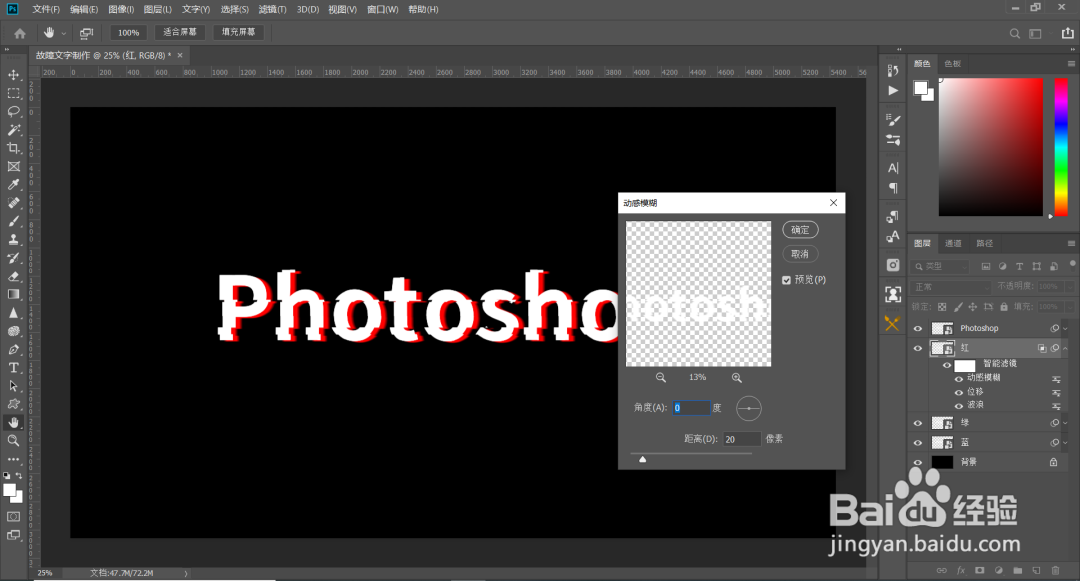Select the Magic Wand tool
This screenshot has height=581, width=1080.
(13, 129)
